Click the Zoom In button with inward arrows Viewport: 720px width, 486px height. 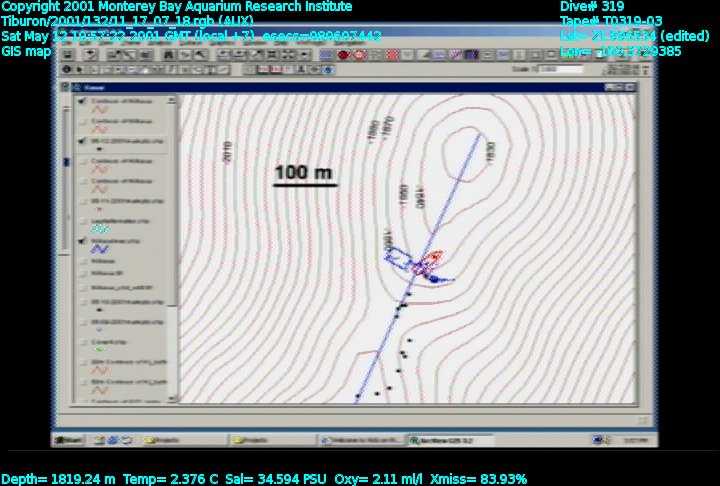pos(272,55)
